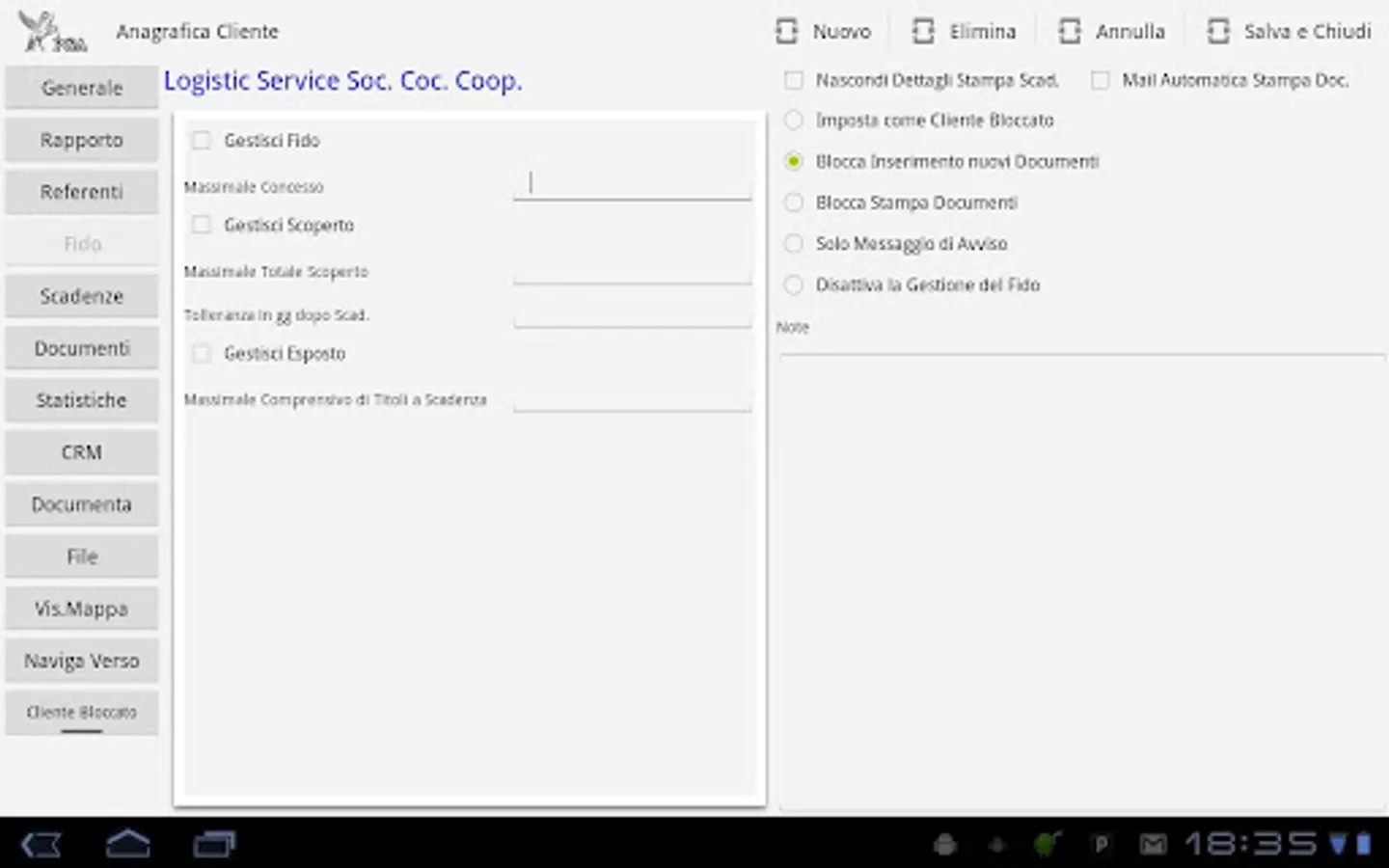Open the Documenti tab
Image resolution: width=1389 pixels, height=868 pixels.
pos(82,348)
